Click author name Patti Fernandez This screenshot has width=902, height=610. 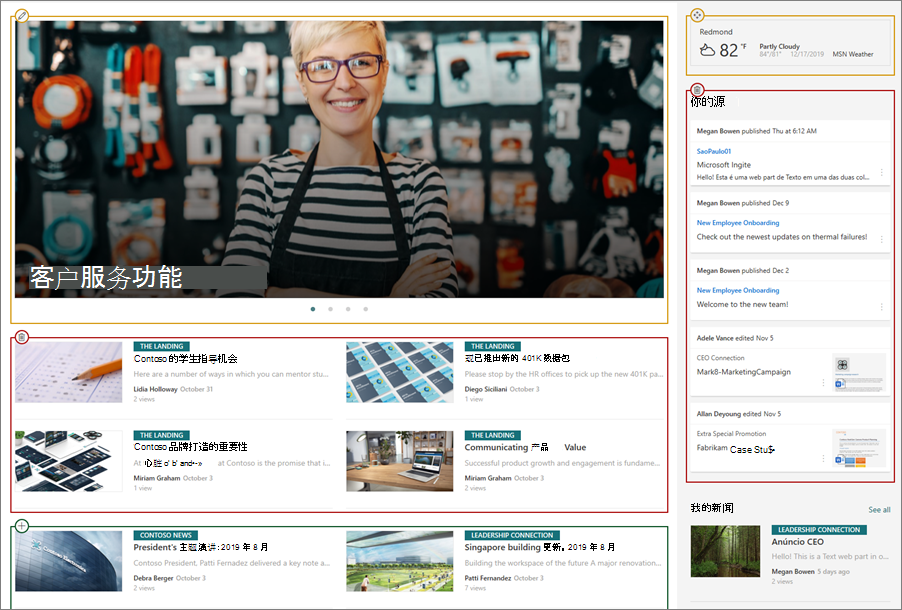pyautogui.click(x=488, y=578)
